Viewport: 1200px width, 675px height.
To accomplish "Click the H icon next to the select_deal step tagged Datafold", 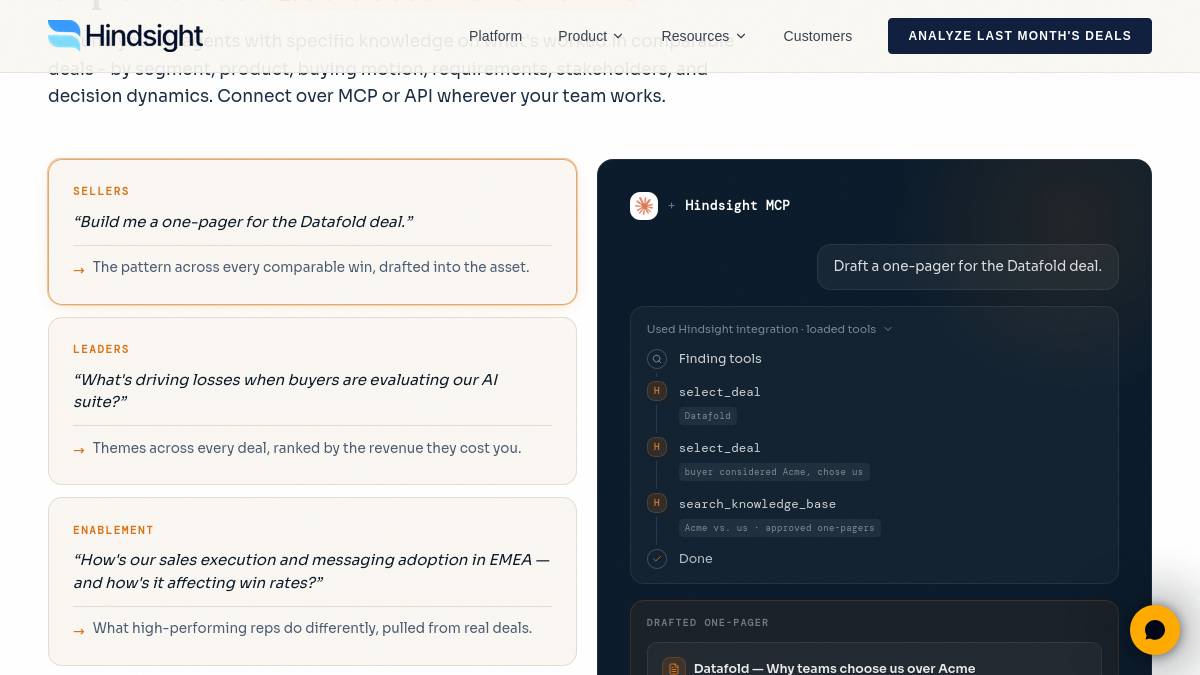I will tap(657, 391).
